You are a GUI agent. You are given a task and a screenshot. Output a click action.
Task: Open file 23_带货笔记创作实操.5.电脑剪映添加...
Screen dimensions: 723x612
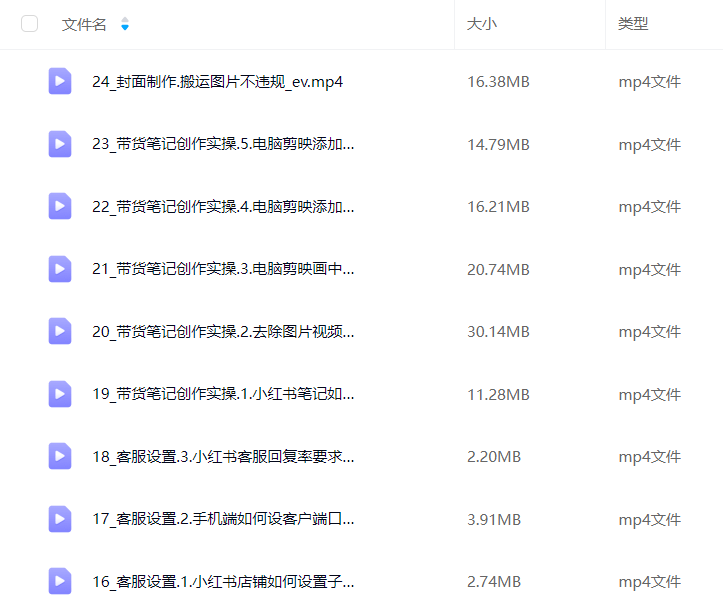(223, 144)
